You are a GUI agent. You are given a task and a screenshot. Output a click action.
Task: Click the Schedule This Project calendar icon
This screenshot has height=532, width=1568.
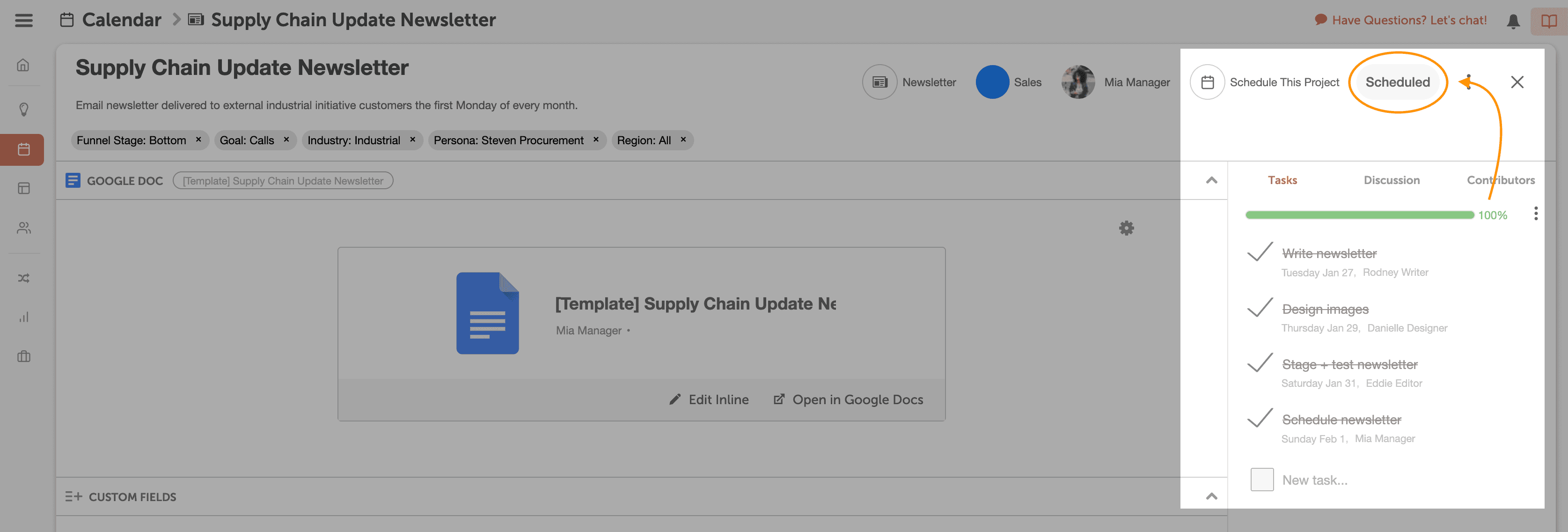(x=1207, y=82)
